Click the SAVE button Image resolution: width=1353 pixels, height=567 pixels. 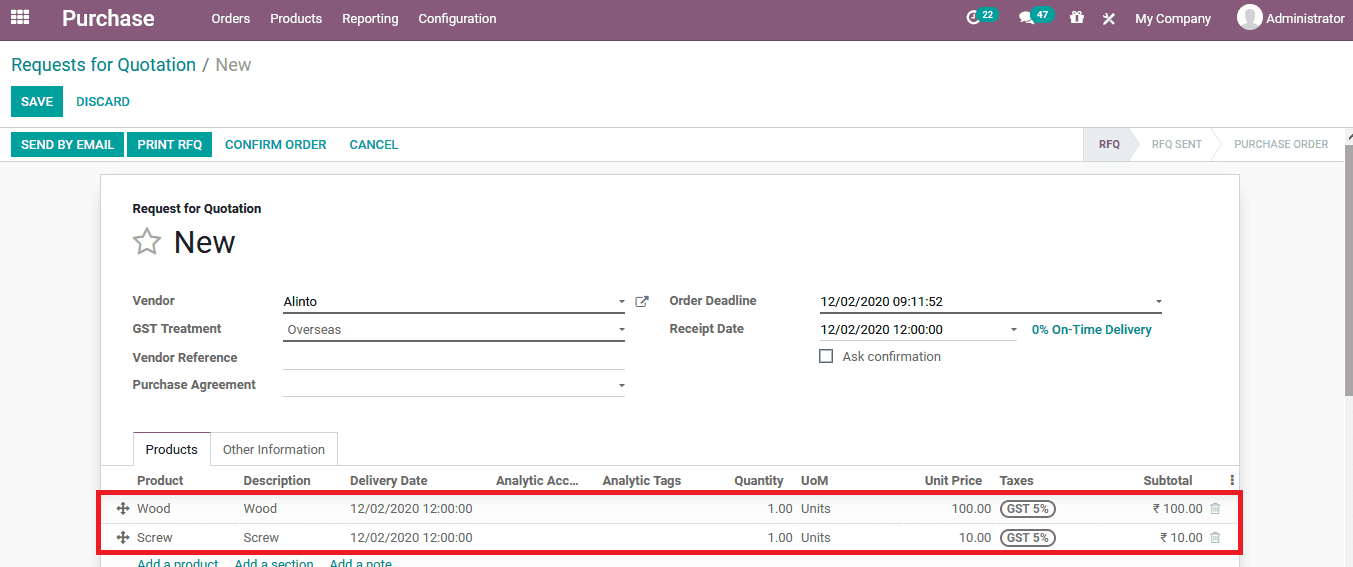[37, 102]
